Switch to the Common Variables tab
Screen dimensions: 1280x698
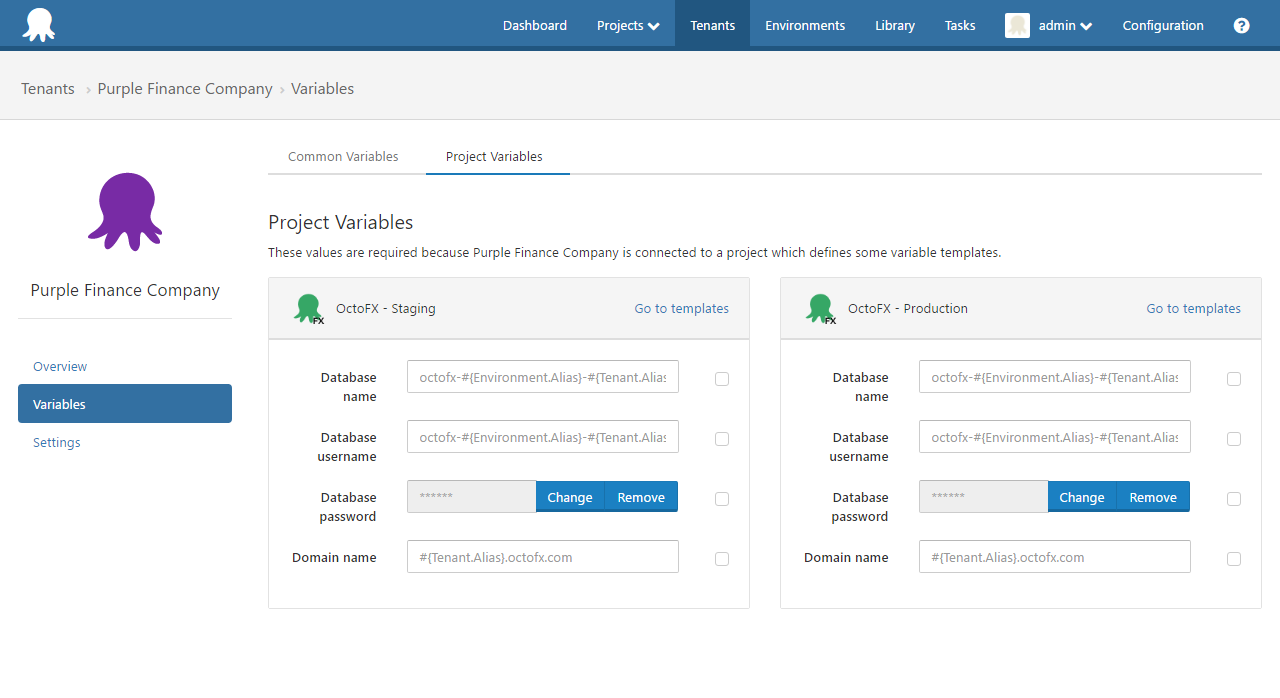343,156
